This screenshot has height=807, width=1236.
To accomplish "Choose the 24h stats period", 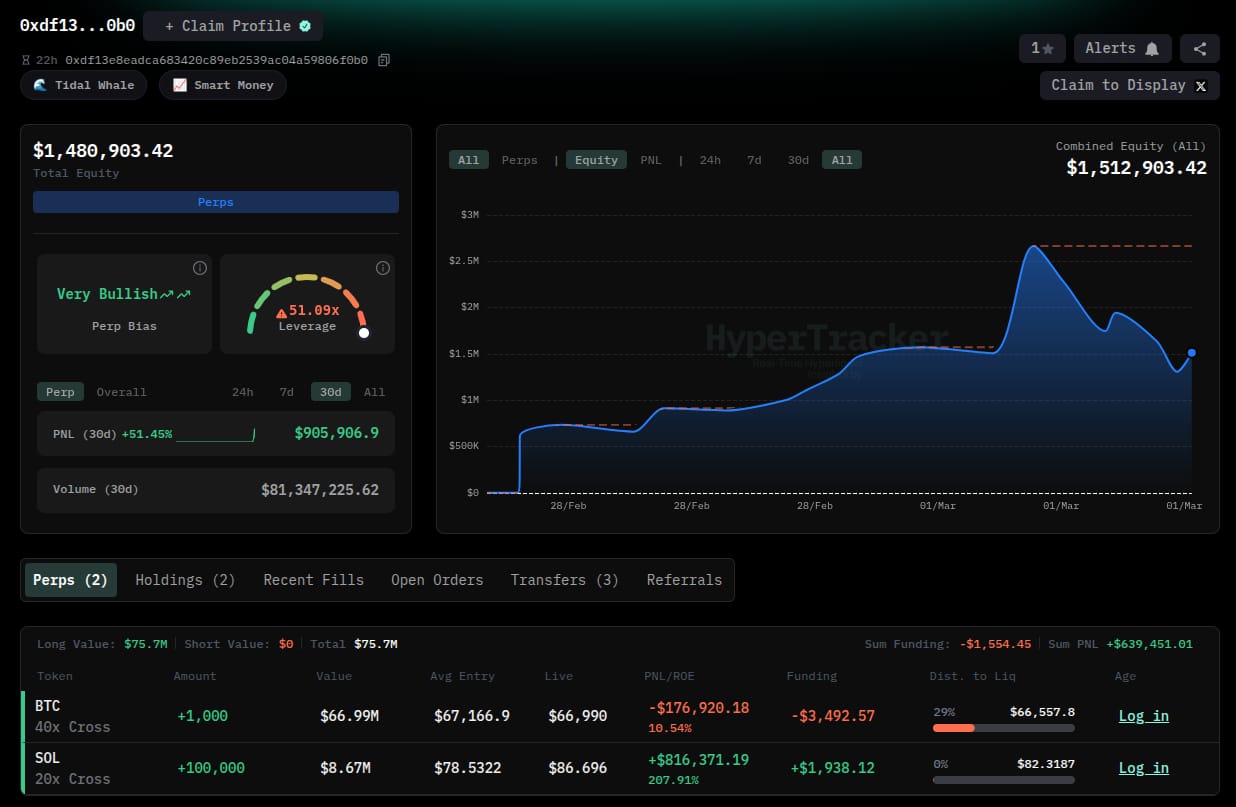I will 242,391.
